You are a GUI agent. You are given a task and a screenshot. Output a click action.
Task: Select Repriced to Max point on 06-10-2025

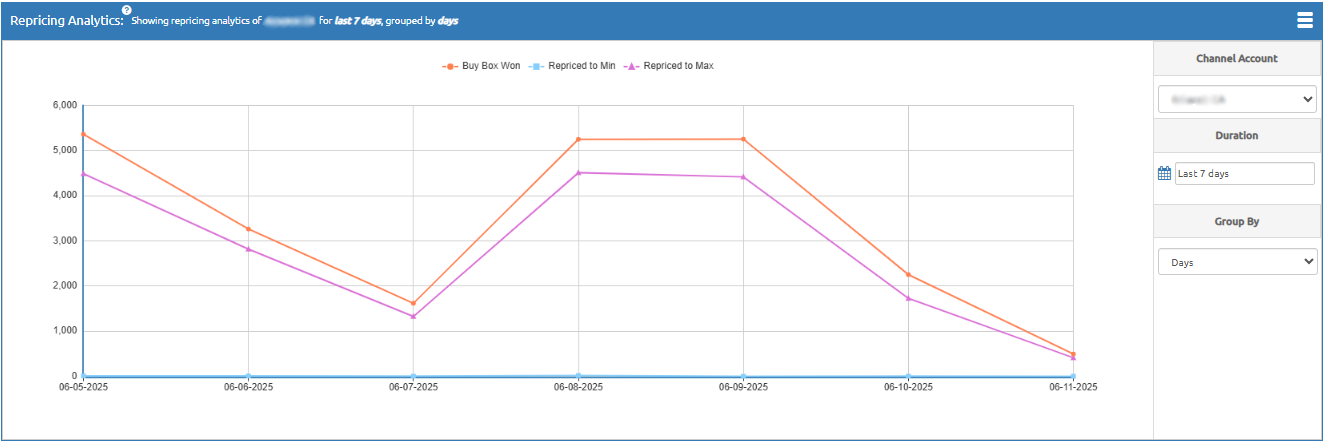[x=908, y=298]
